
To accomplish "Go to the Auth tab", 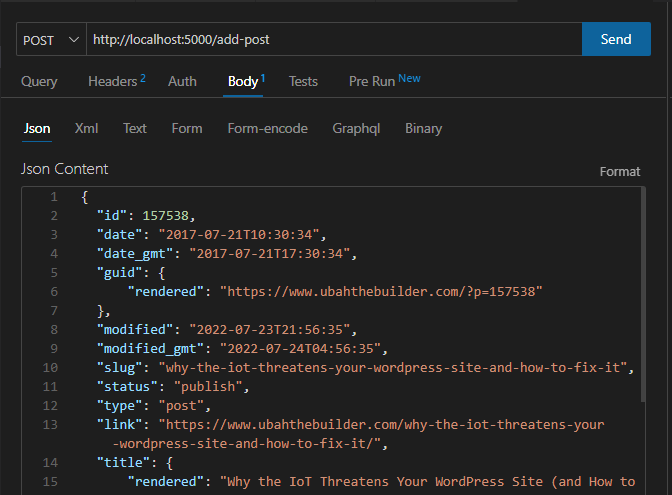I will coord(182,81).
